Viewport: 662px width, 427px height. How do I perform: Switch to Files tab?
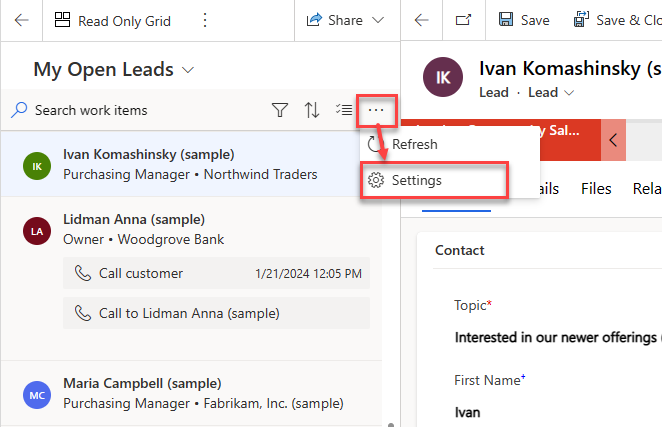[596, 188]
